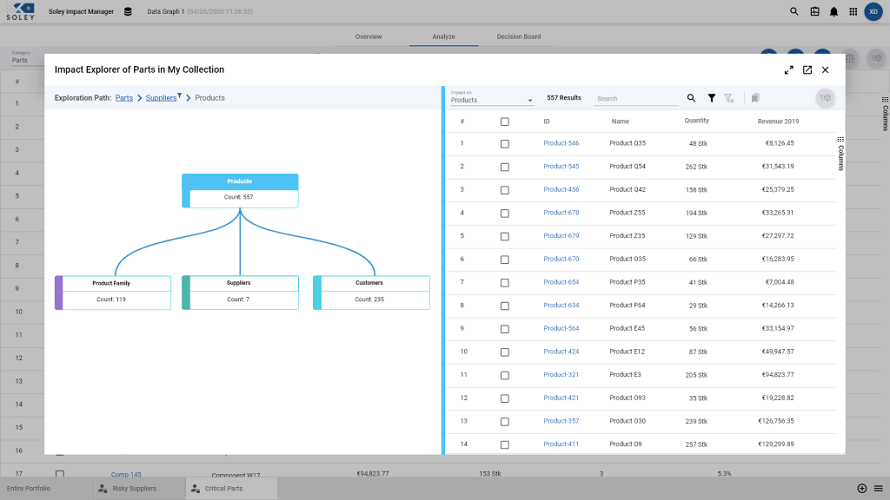Open the Impact on Products dropdown
The height and width of the screenshot is (500, 890).
492,99
